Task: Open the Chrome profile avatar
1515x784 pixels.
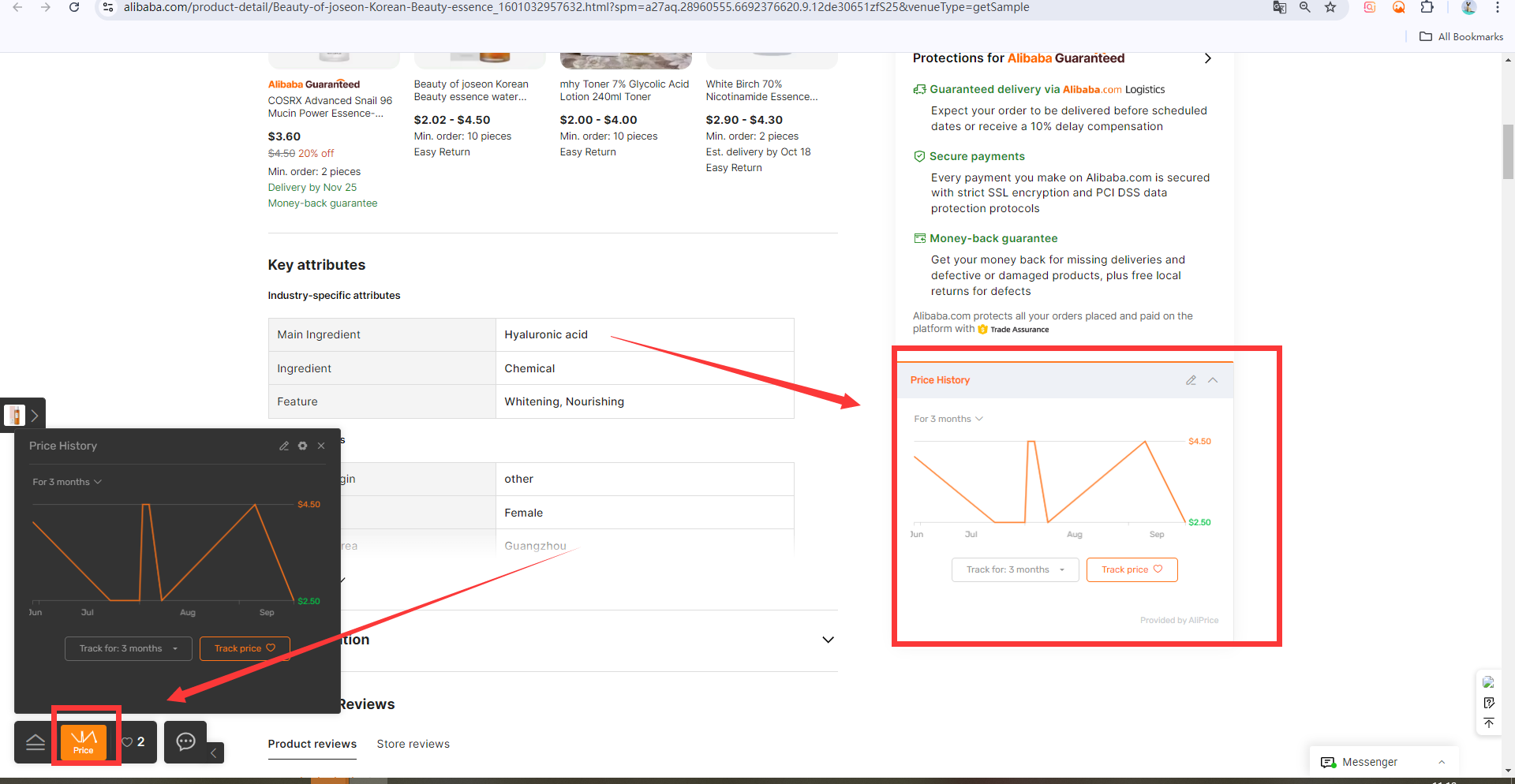Action: 1468,7
